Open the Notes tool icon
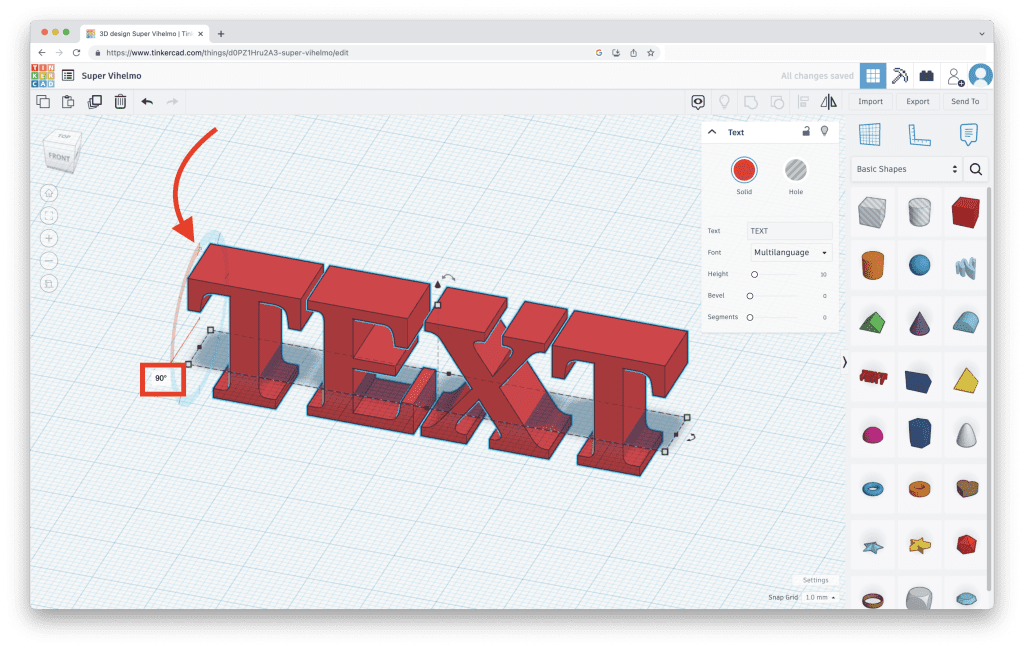 click(967, 134)
